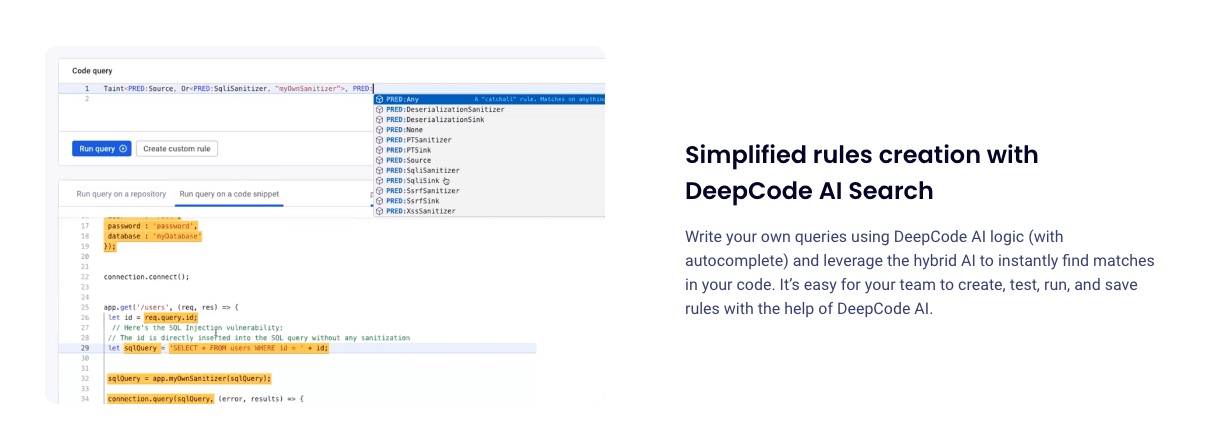Open the Run query on a code snippet tab

point(229,194)
